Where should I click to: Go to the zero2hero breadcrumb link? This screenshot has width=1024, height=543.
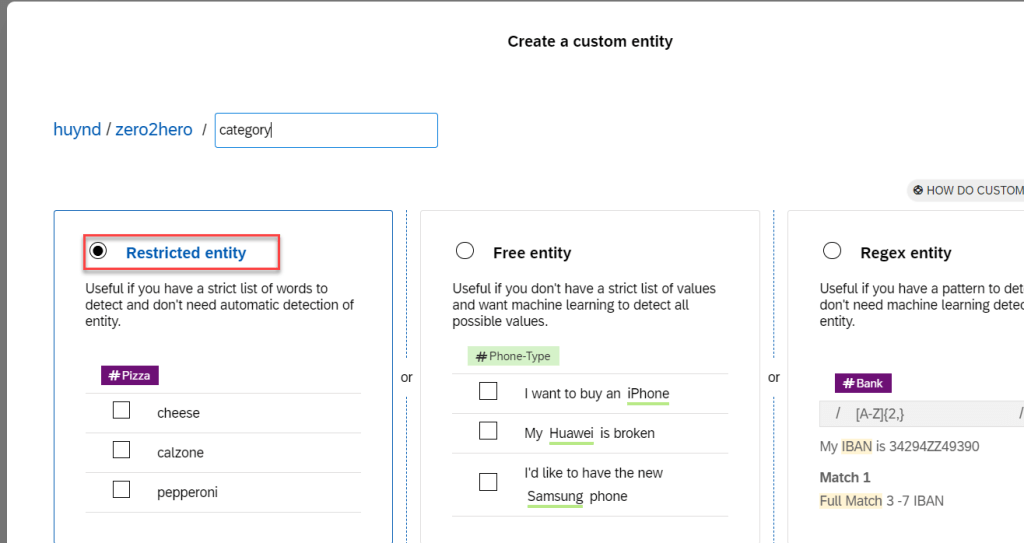pyautogui.click(x=153, y=130)
